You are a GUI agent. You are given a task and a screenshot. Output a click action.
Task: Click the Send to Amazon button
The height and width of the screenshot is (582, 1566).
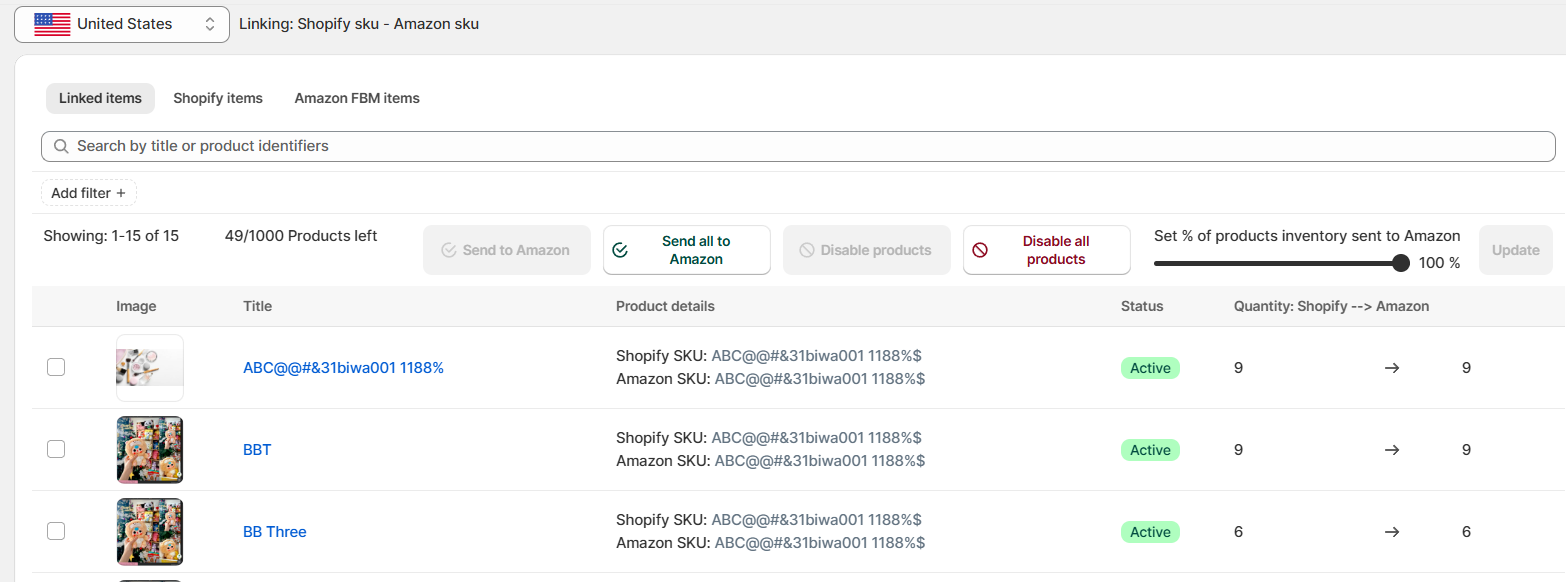[x=505, y=250]
